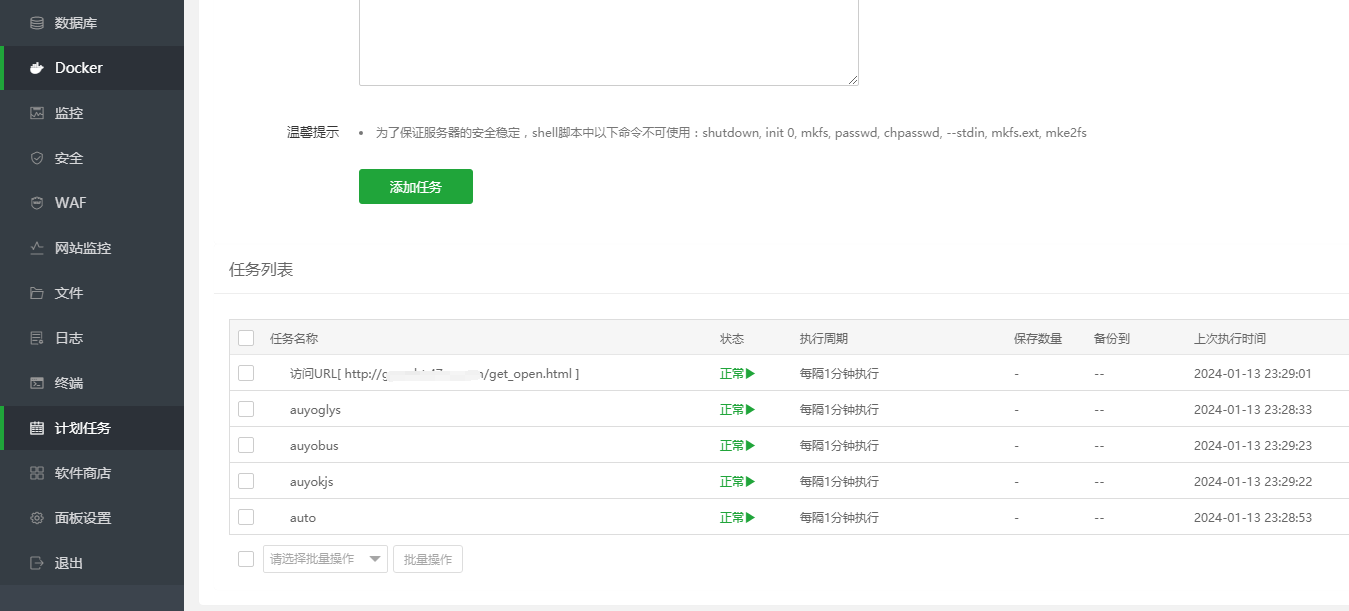Click the WAF shield icon
The height and width of the screenshot is (611, 1349).
point(37,203)
